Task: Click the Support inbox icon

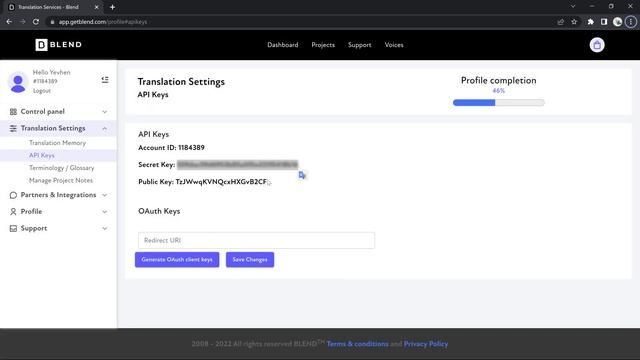Action: coord(13,228)
